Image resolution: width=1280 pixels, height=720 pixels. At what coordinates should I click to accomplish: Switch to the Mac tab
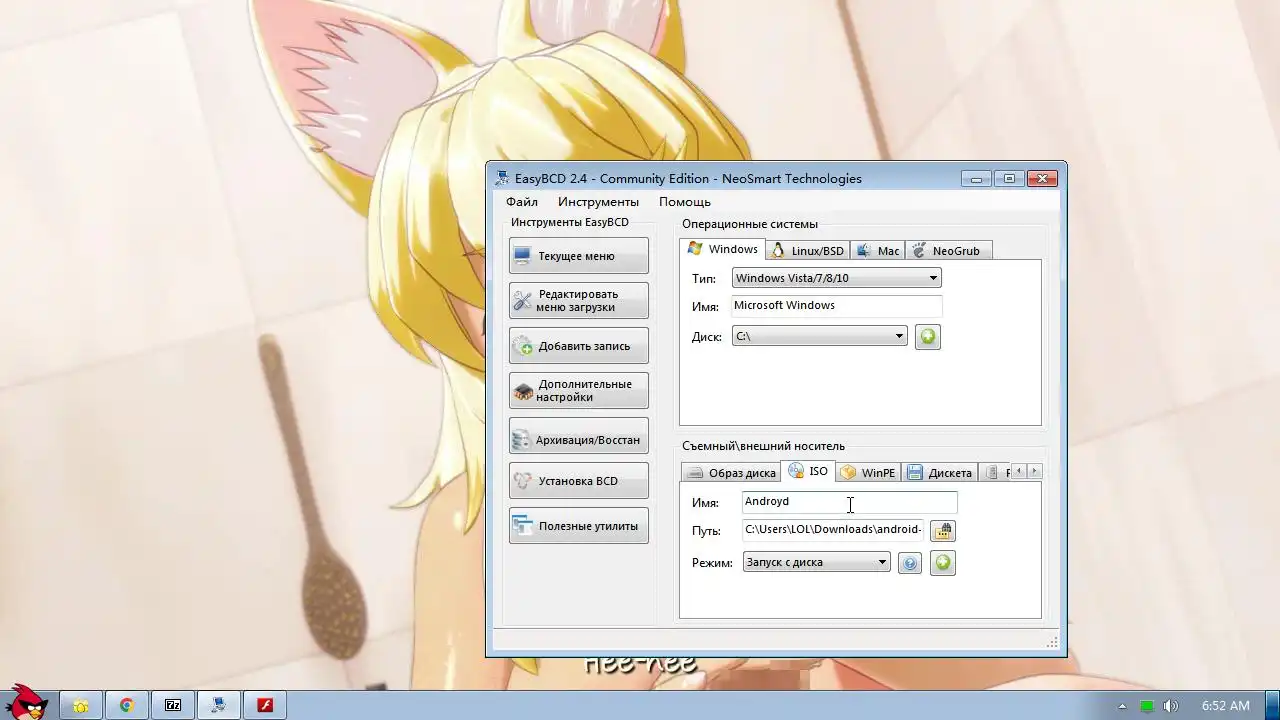[878, 251]
